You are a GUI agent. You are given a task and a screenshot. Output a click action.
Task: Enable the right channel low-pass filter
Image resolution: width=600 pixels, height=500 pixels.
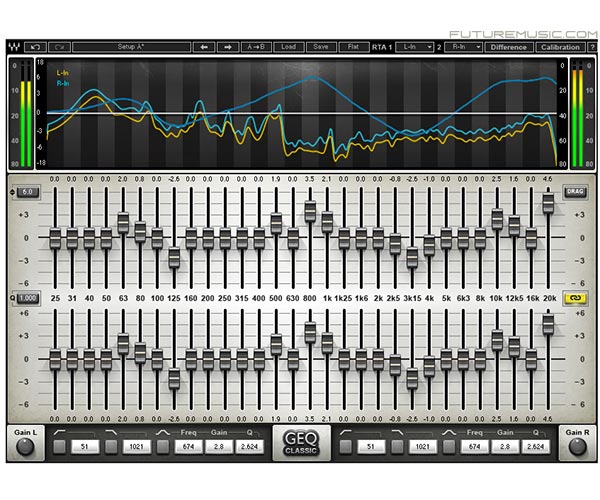point(397,446)
